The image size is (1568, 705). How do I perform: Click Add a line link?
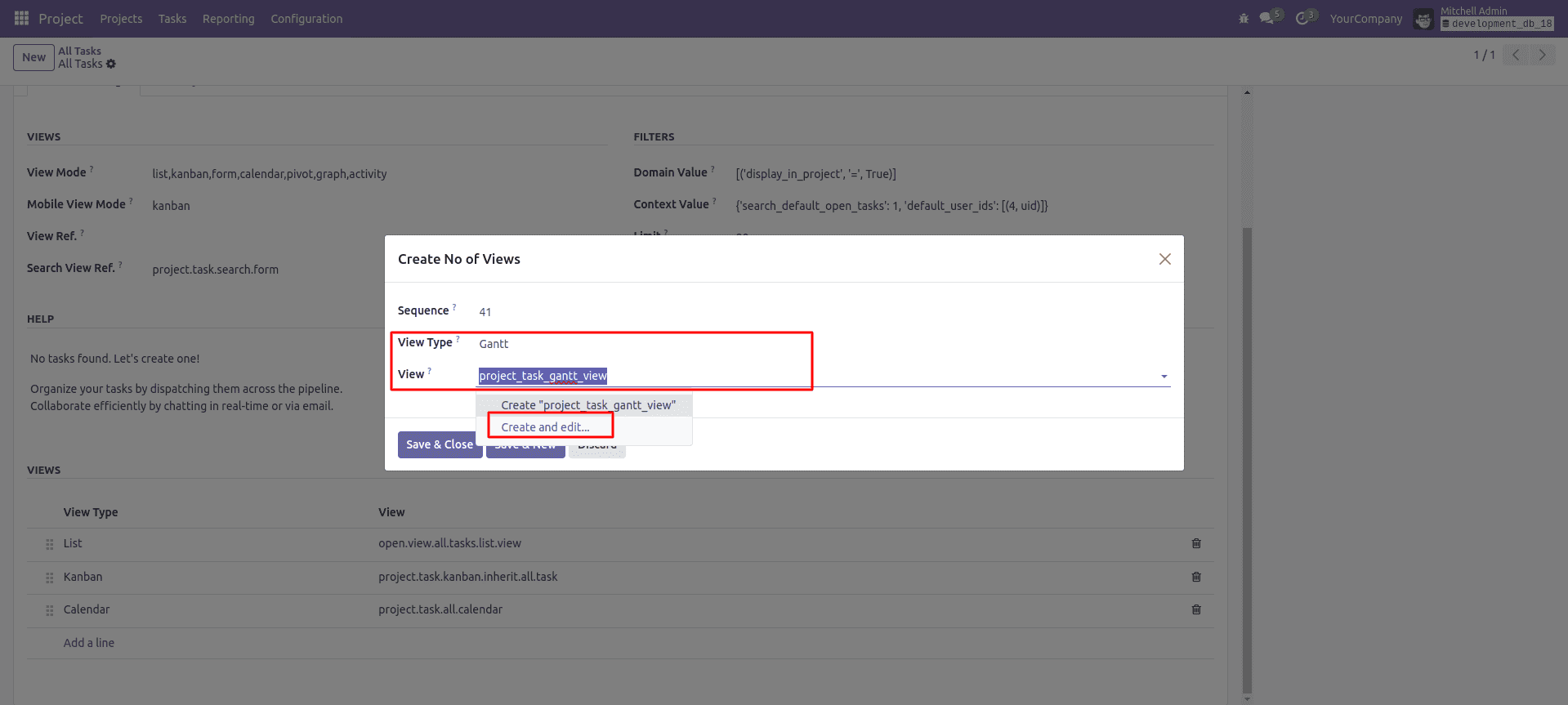pyautogui.click(x=89, y=643)
